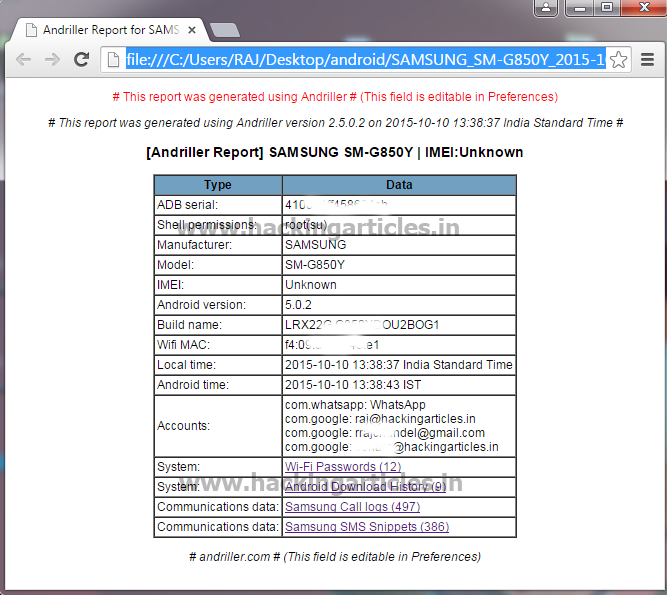The height and width of the screenshot is (595, 667).
Task: Click the Unknown IMEI value
Action: click(311, 285)
